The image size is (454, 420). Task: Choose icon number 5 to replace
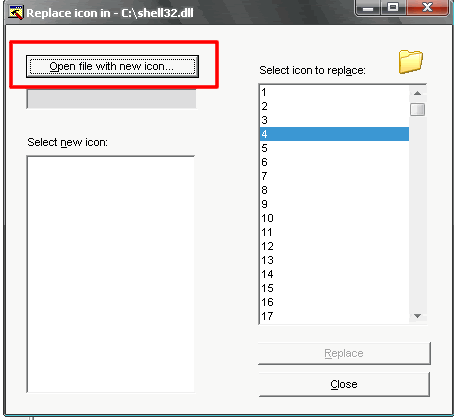coord(334,148)
